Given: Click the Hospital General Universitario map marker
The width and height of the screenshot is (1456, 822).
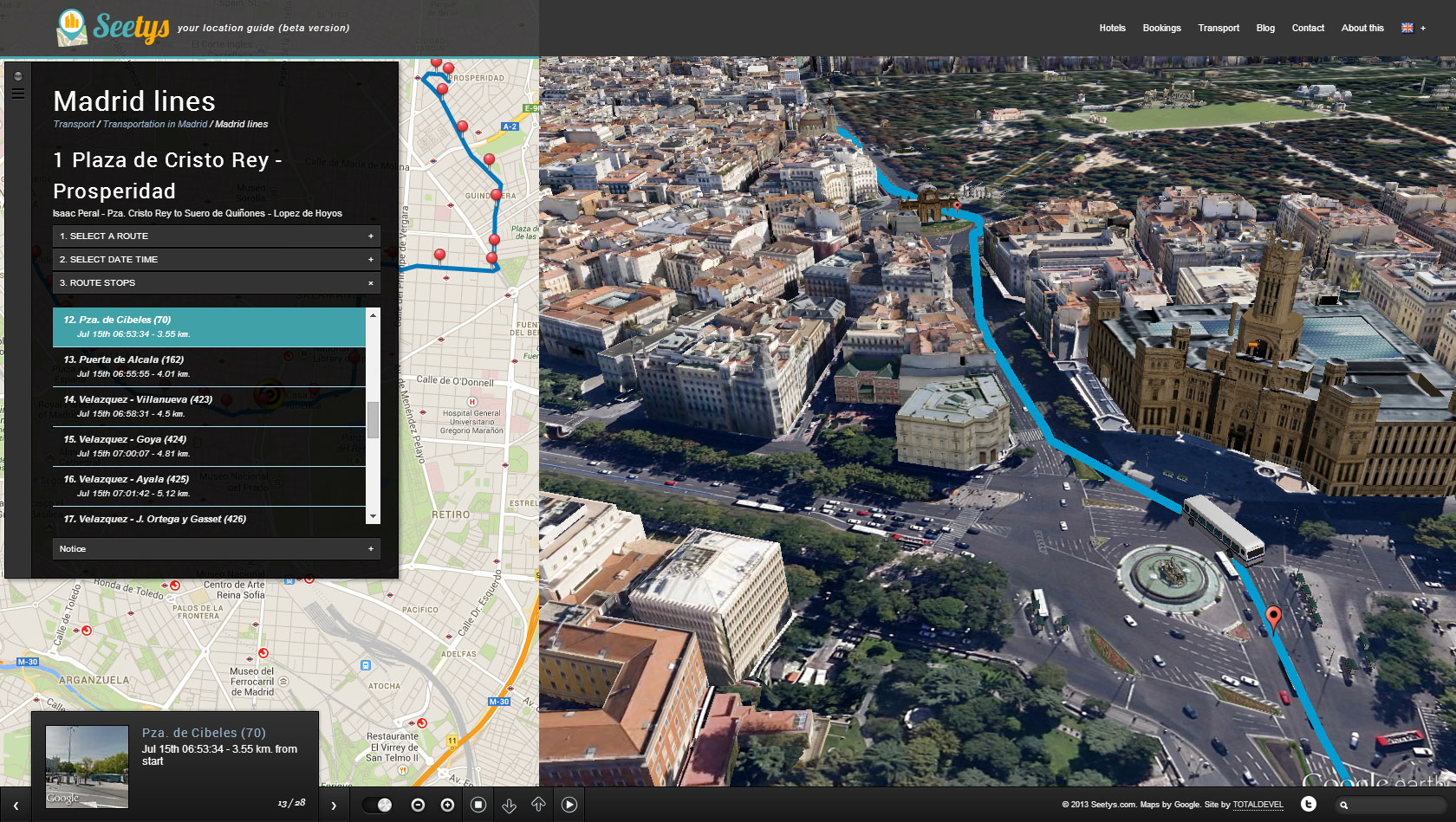Looking at the screenshot, I should (472, 402).
